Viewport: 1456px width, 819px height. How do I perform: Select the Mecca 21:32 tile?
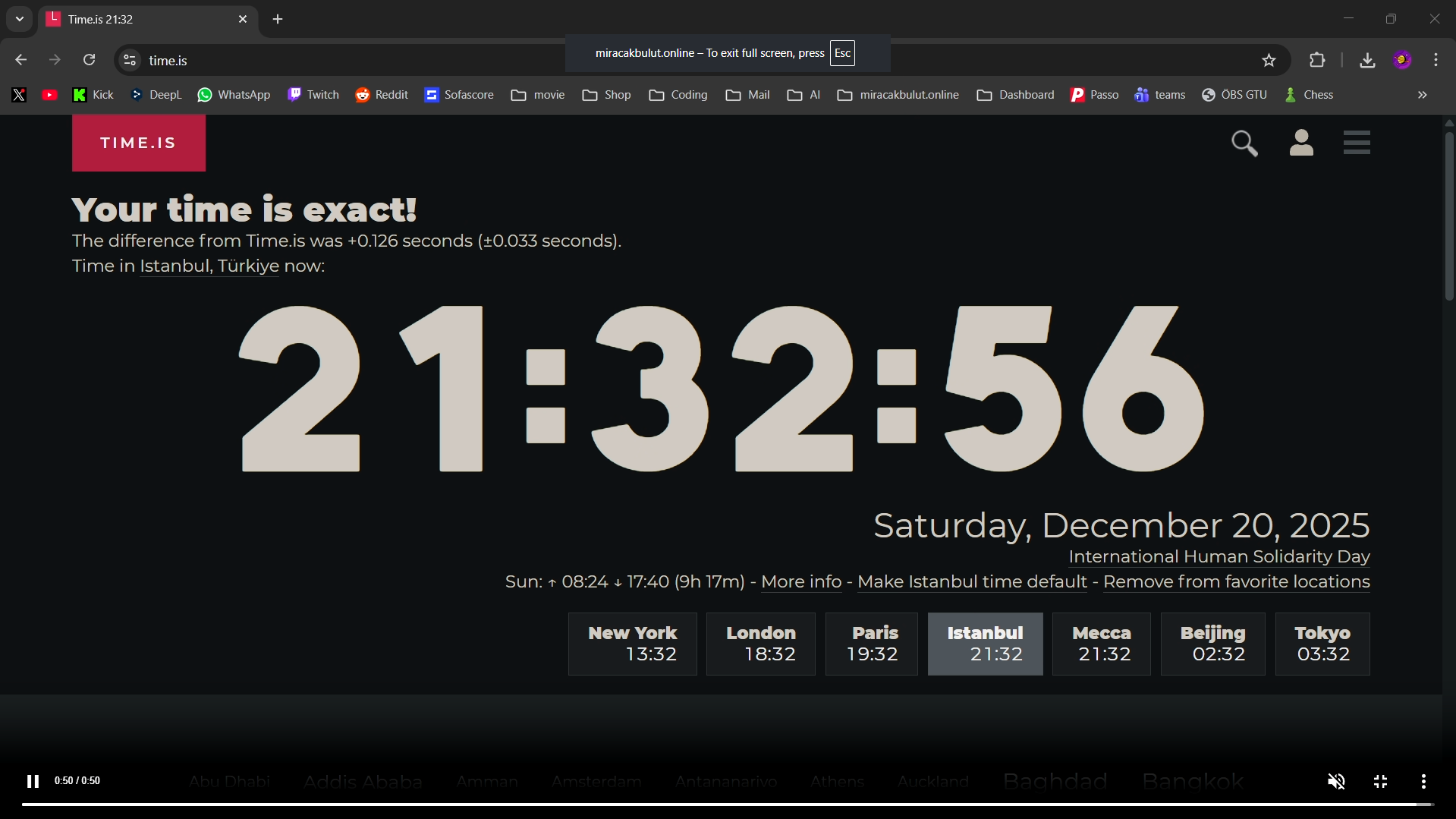point(1102,644)
